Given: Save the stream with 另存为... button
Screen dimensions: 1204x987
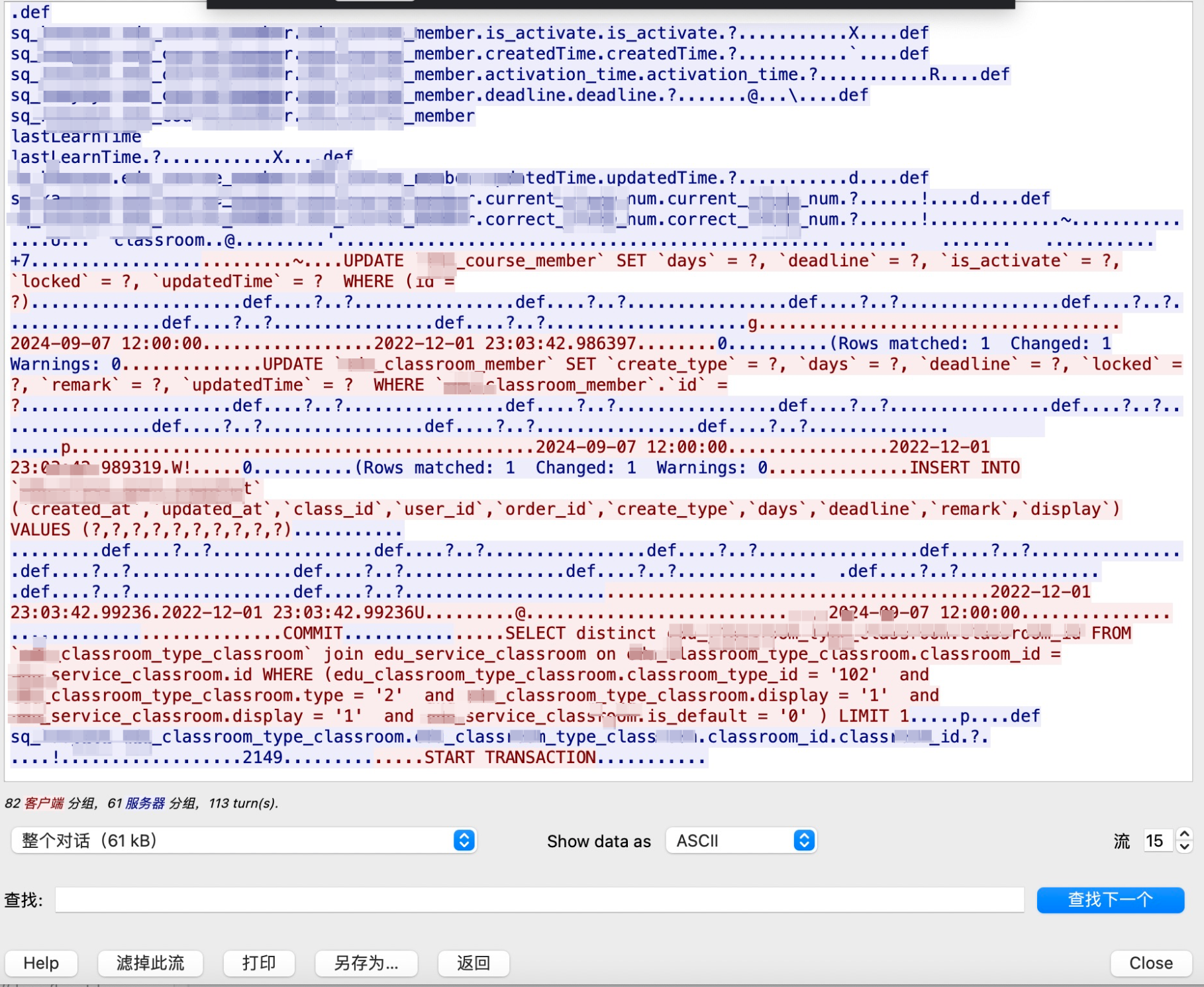Looking at the screenshot, I should click(366, 962).
